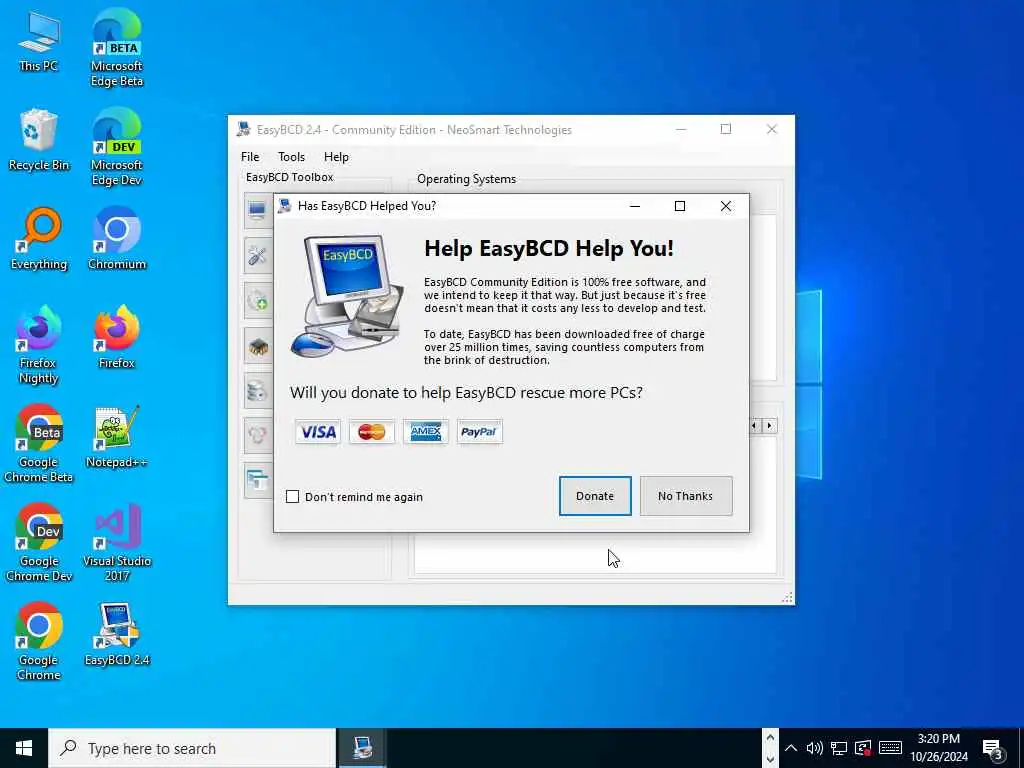Viewport: 1024px width, 768px height.
Task: Click the sync tray icon with red dot
Action: (863, 748)
